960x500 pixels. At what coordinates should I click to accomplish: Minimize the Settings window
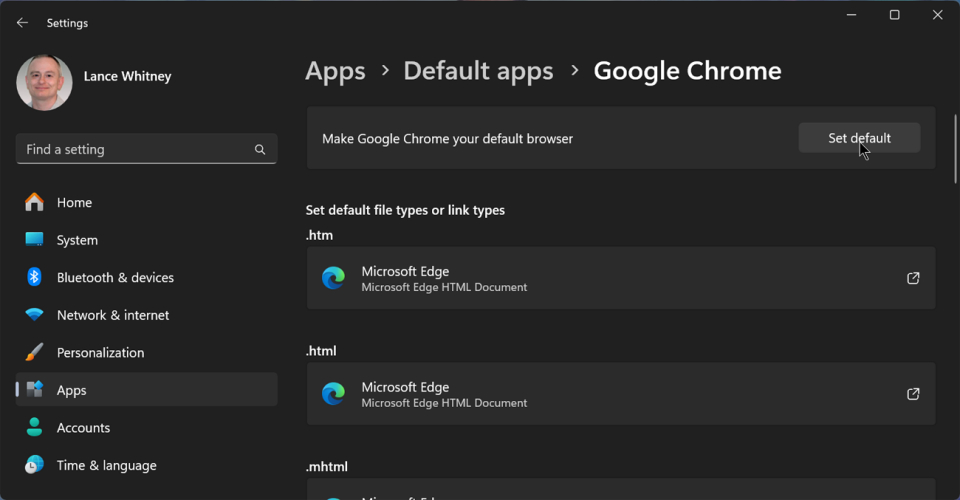(x=852, y=15)
